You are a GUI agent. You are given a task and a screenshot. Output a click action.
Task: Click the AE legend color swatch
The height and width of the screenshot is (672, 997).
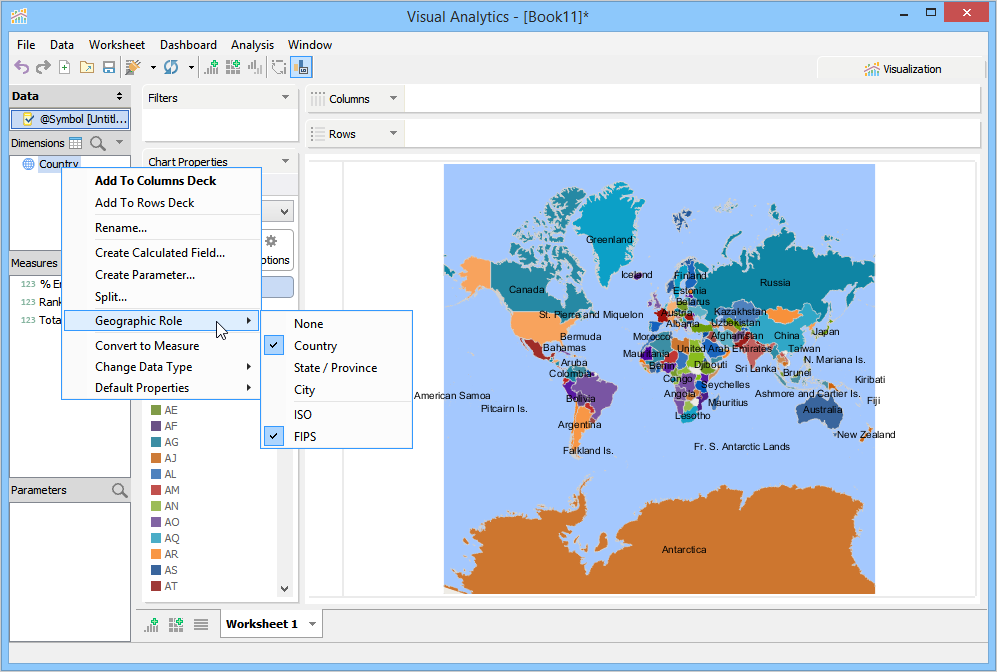tap(156, 410)
